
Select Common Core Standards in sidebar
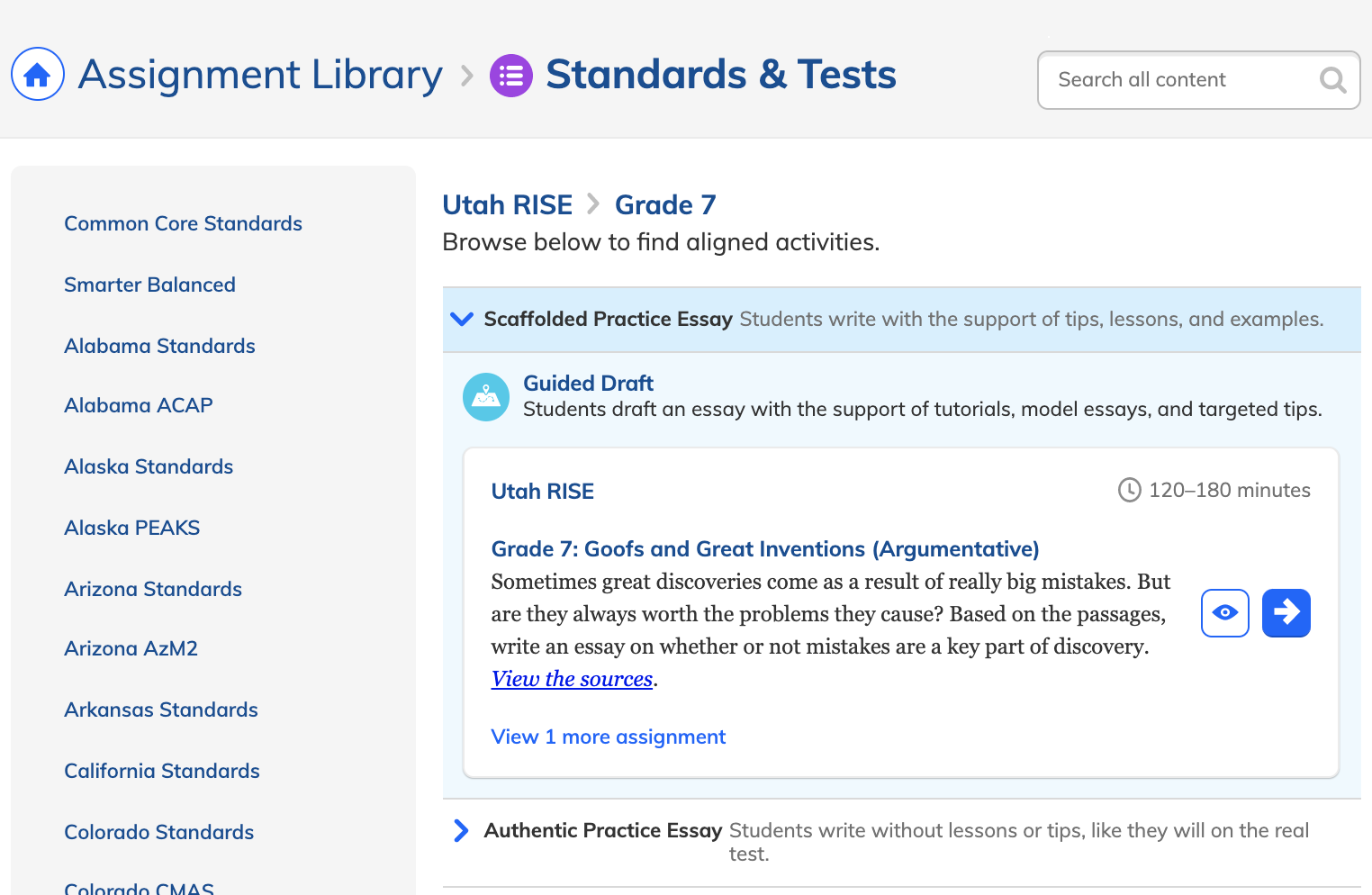pos(184,223)
